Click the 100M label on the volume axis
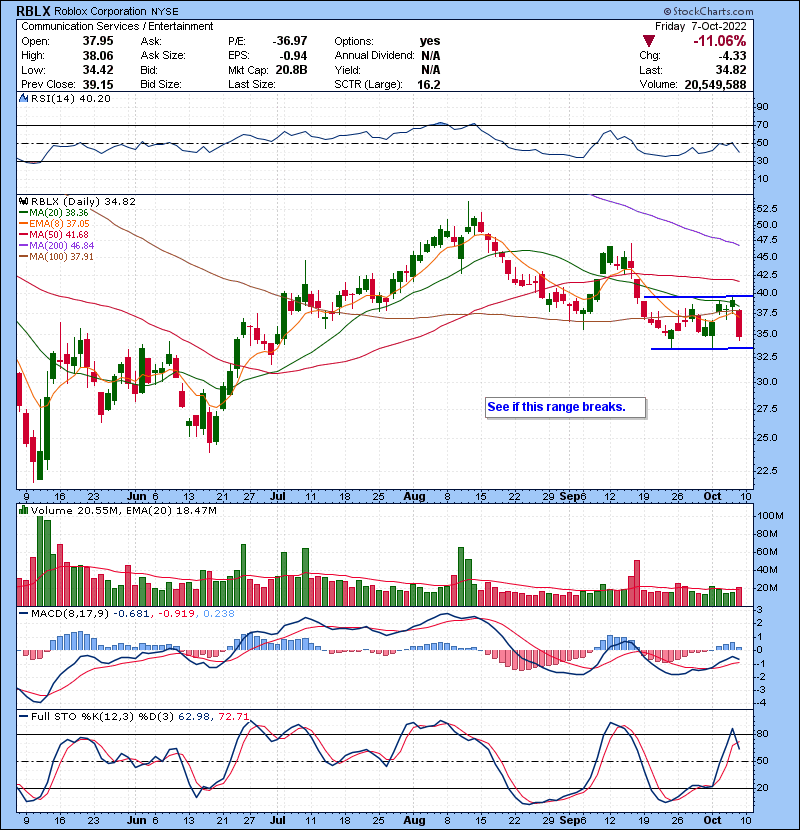800x830 pixels. coord(770,516)
